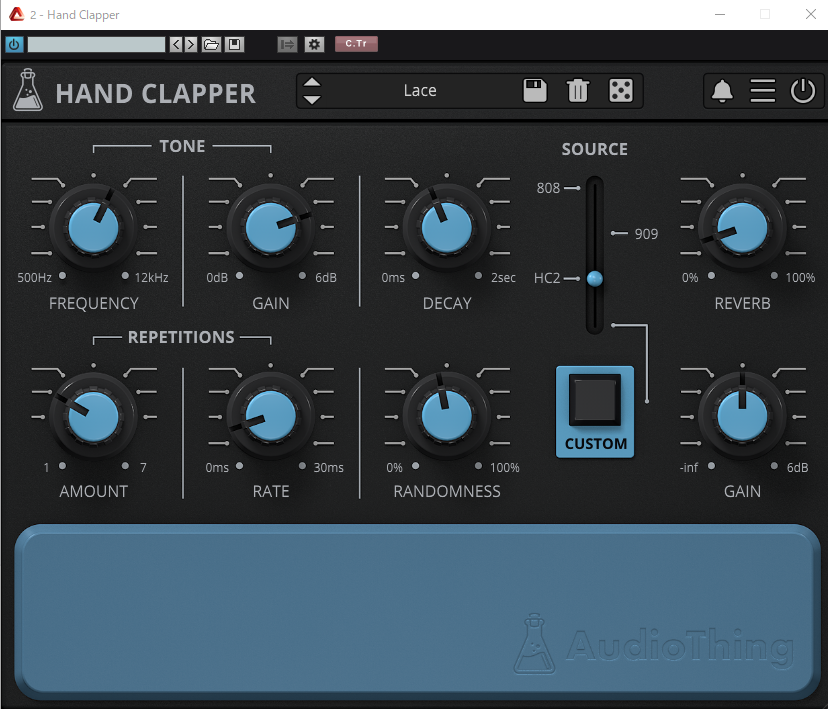
Task: Randomize parameters with the dice icon
Action: (621, 90)
